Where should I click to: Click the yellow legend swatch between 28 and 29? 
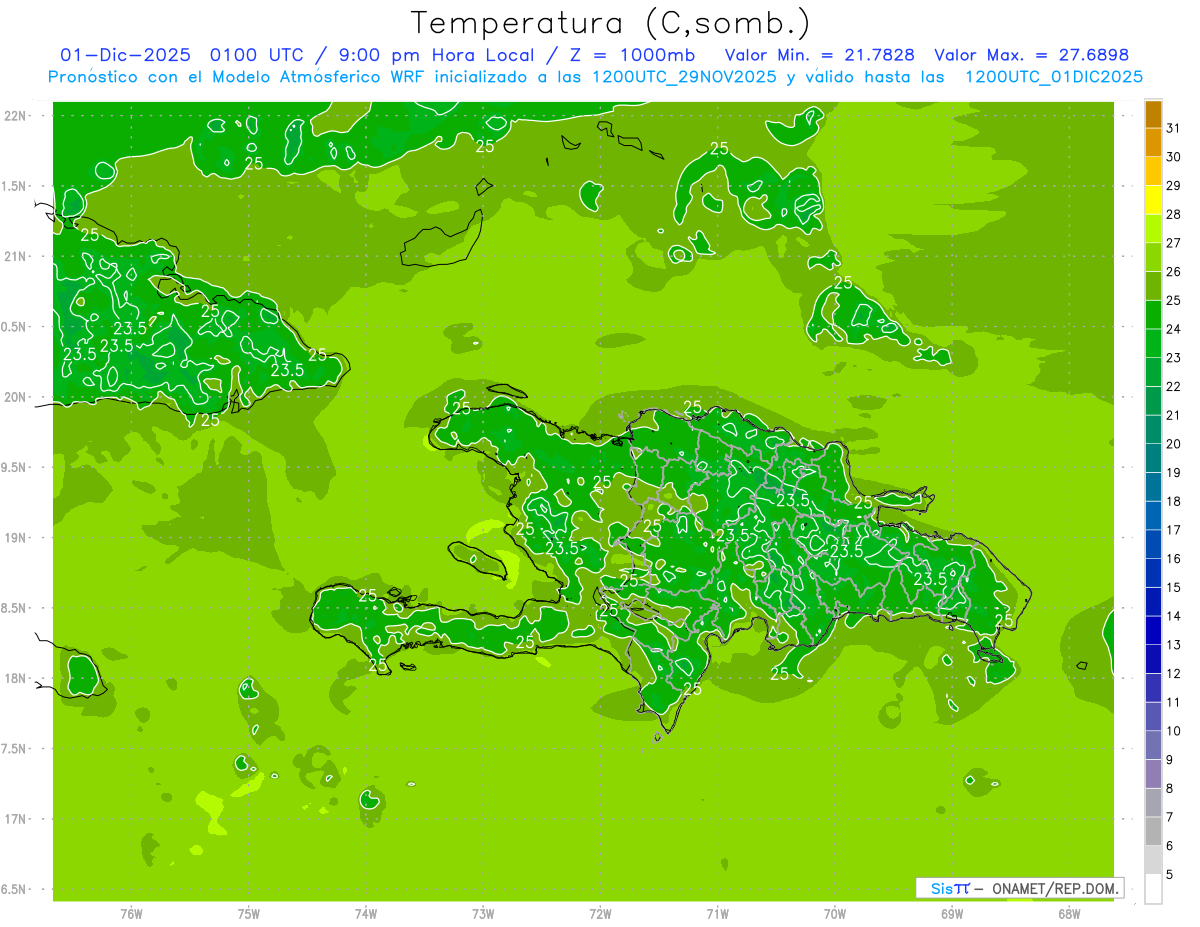coord(1153,200)
